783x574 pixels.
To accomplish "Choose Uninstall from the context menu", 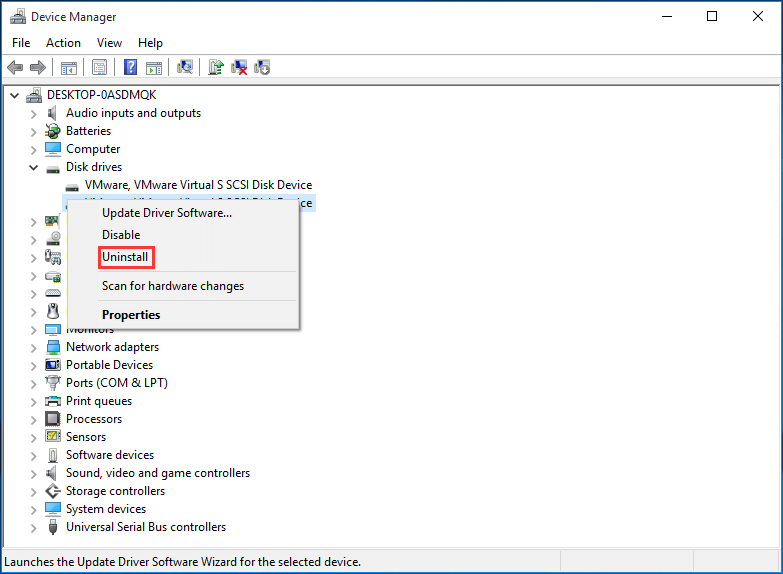I will [x=184, y=257].
